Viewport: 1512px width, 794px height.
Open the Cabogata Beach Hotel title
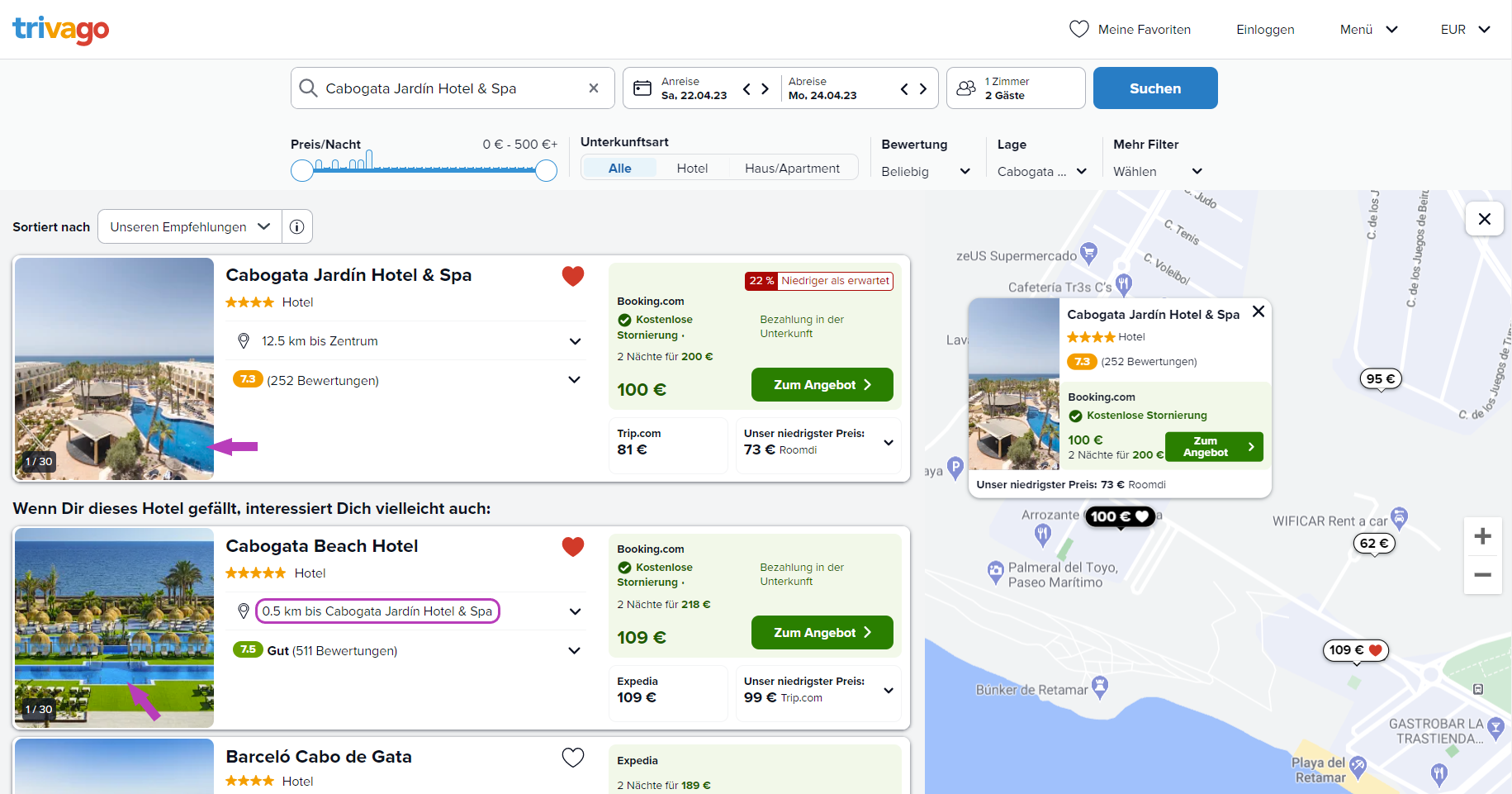tap(322, 546)
